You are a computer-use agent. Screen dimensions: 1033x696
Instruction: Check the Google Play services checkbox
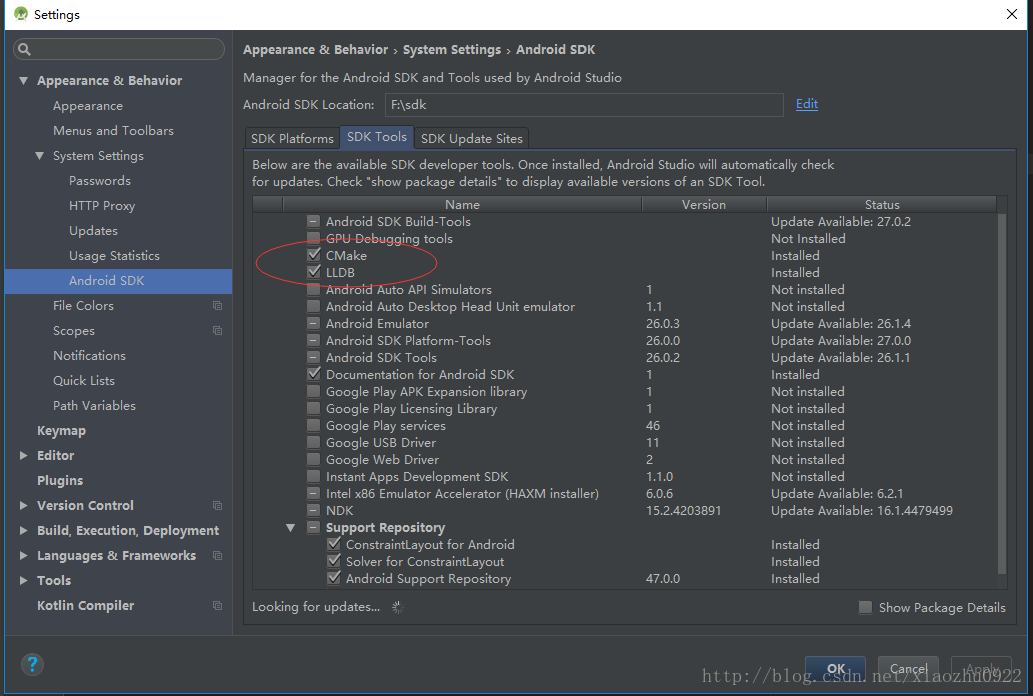[x=314, y=425]
